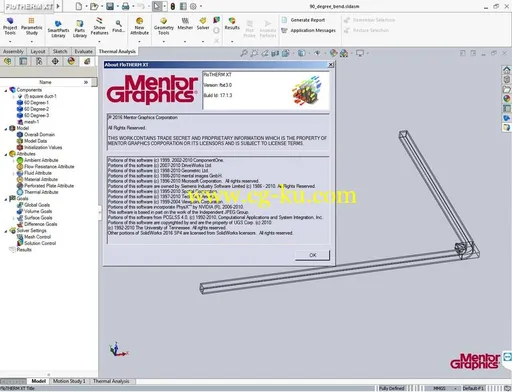Click Zoom to Fit icon in view toolbar

[x=244, y=53]
